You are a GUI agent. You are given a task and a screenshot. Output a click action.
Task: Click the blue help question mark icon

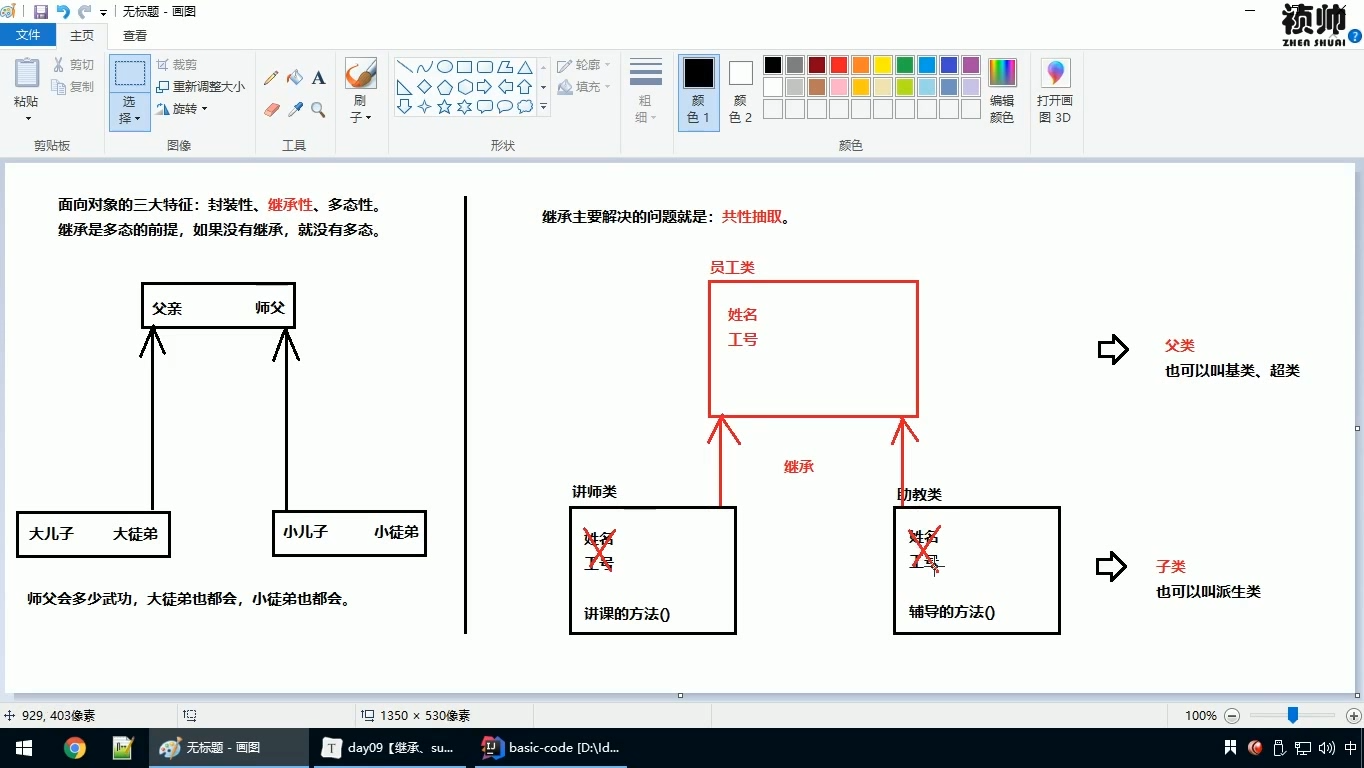[x=1355, y=35]
